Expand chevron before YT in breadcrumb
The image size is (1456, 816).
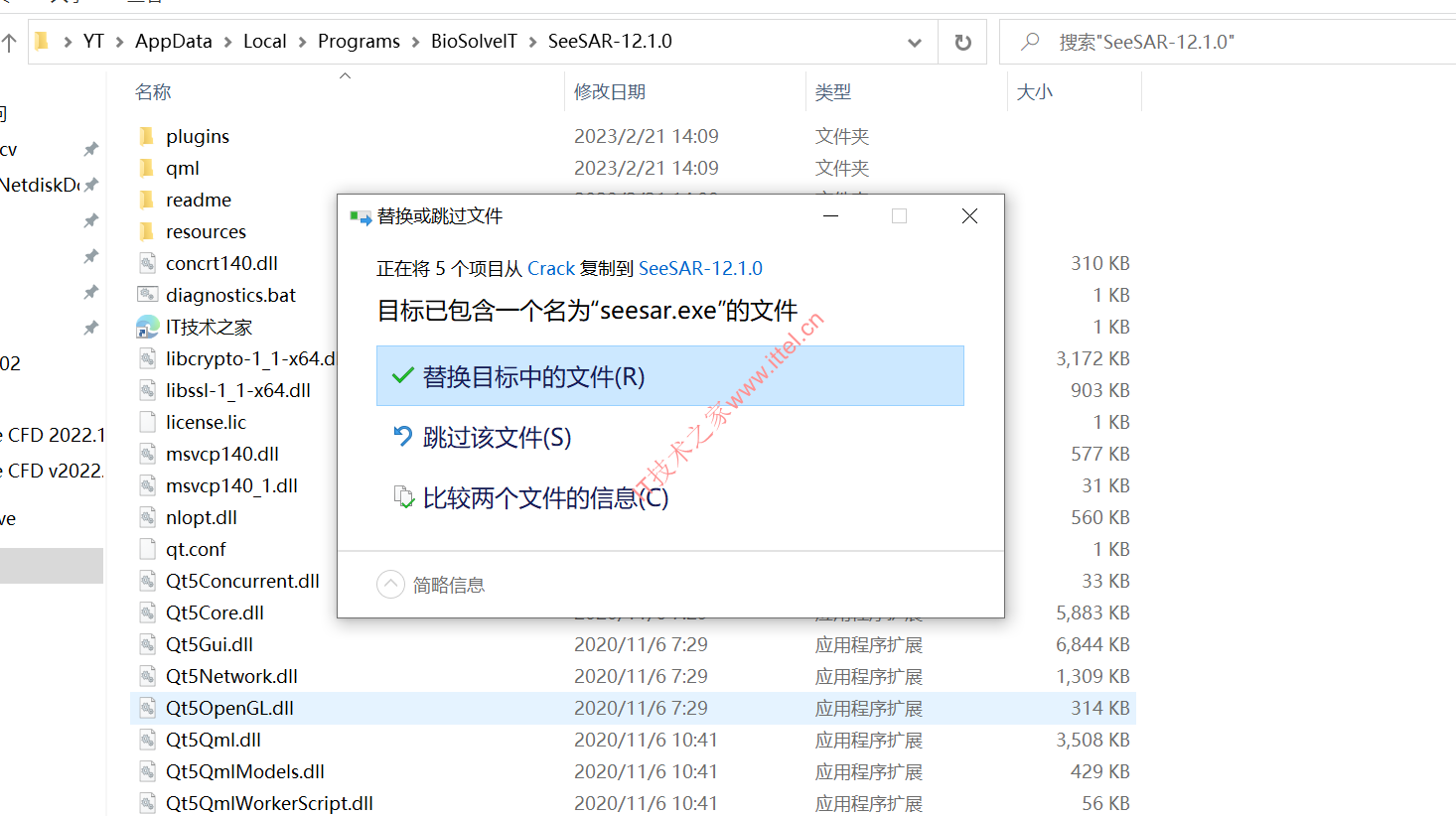(68, 42)
